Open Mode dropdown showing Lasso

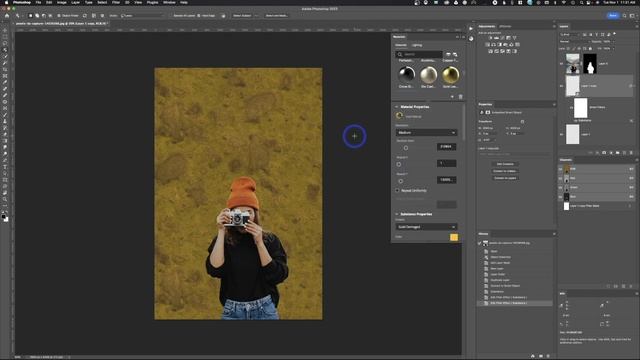pyautogui.click(x=141, y=16)
